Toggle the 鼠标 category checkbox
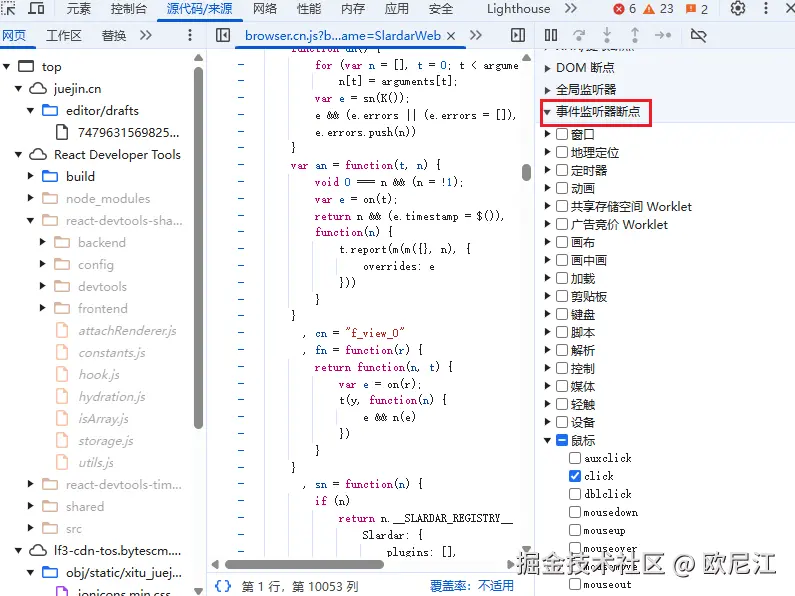795x596 pixels. (562, 440)
